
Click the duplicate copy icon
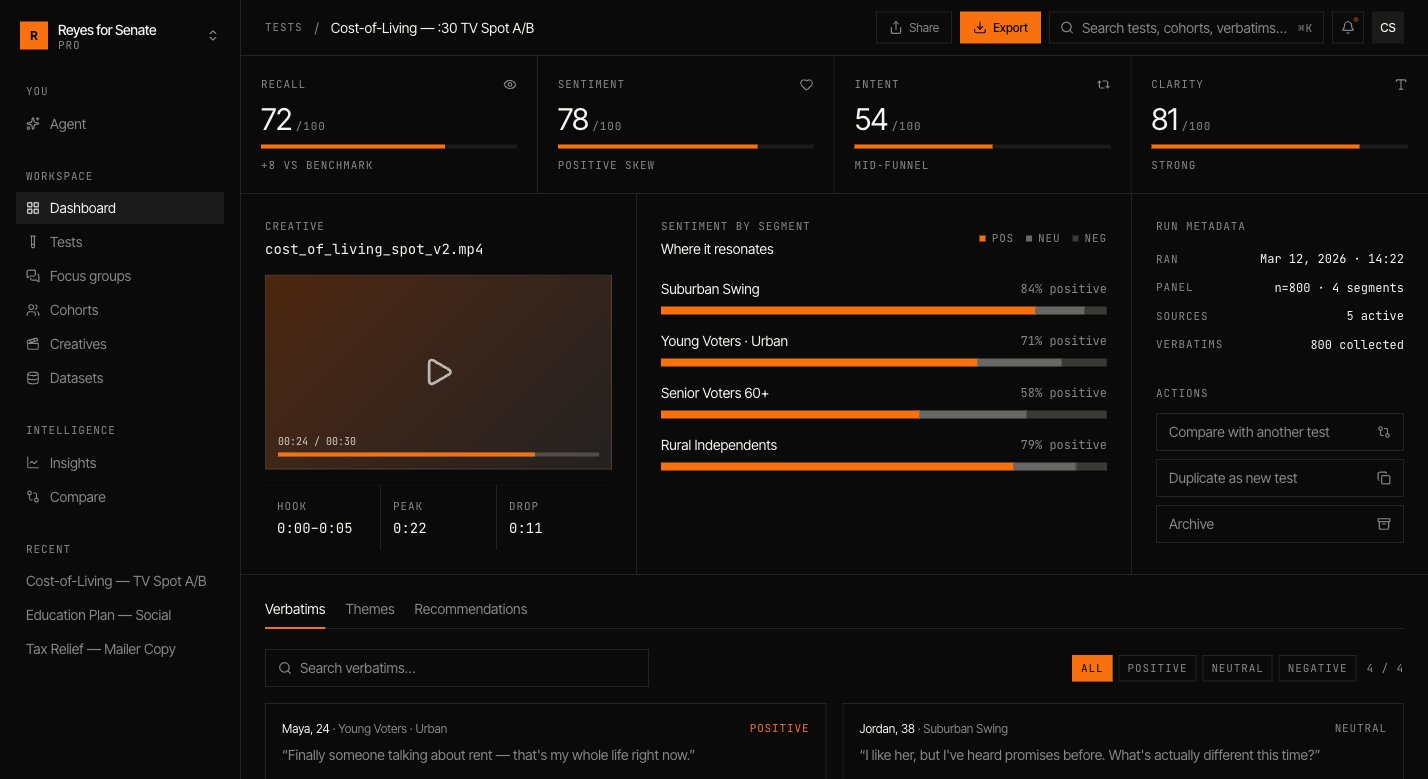[x=1384, y=478]
